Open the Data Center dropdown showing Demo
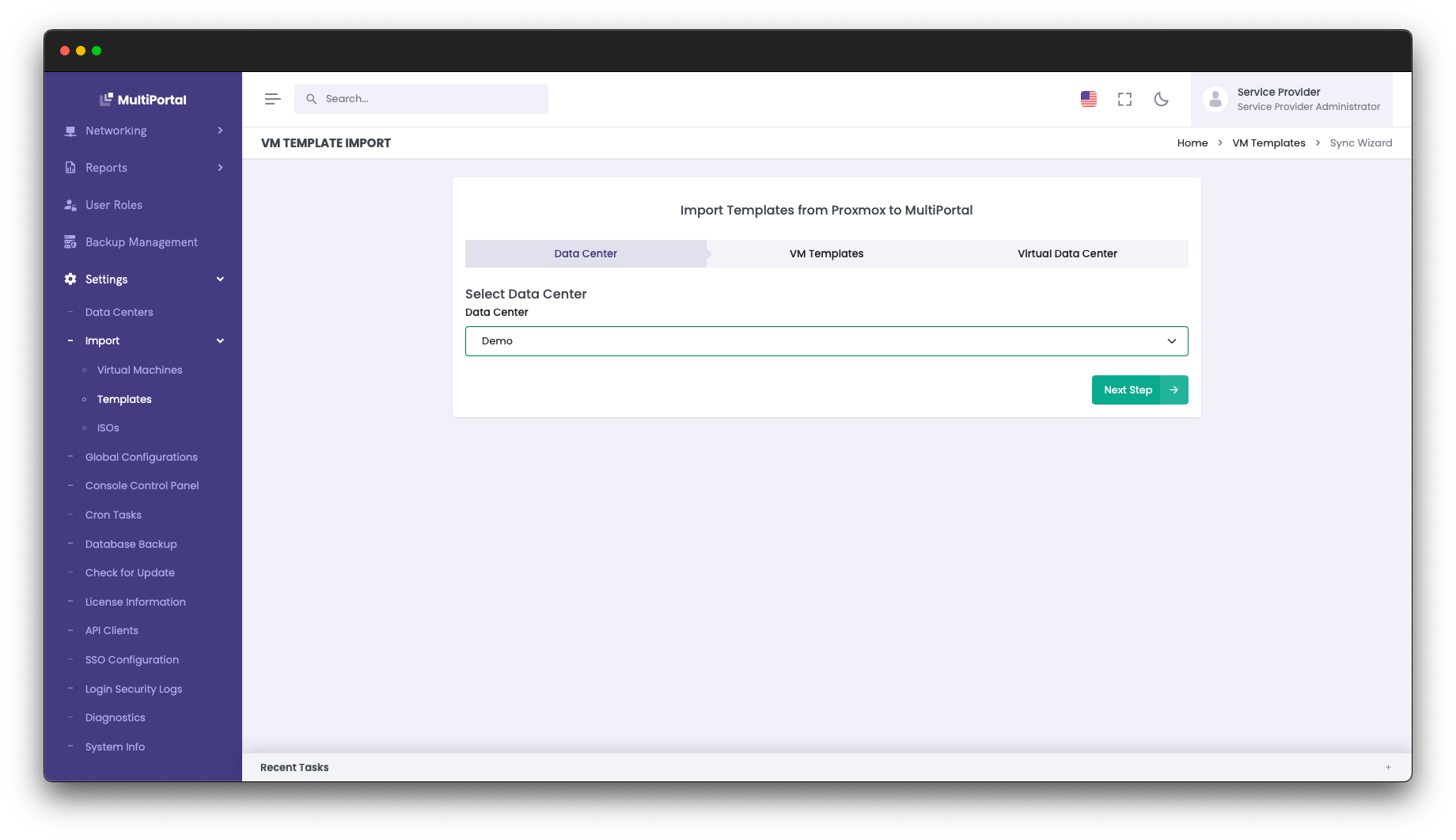 coord(825,340)
